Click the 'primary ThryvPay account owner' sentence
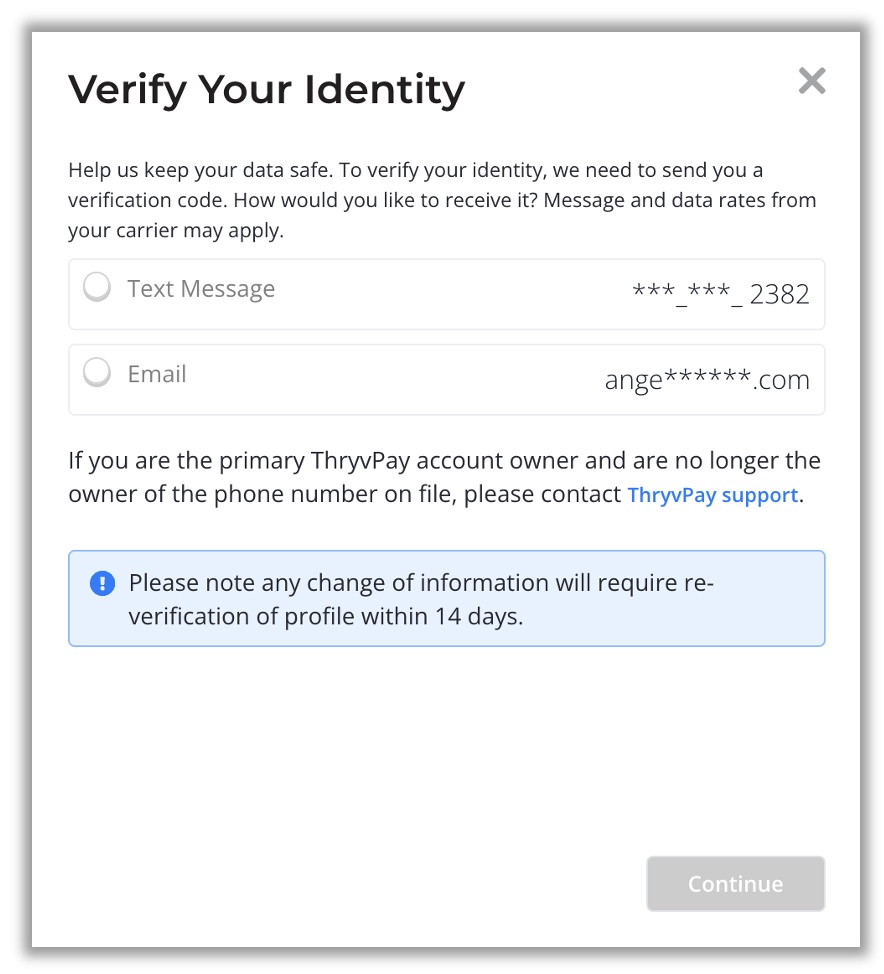Viewport: 884px width, 974px height. coord(300,461)
